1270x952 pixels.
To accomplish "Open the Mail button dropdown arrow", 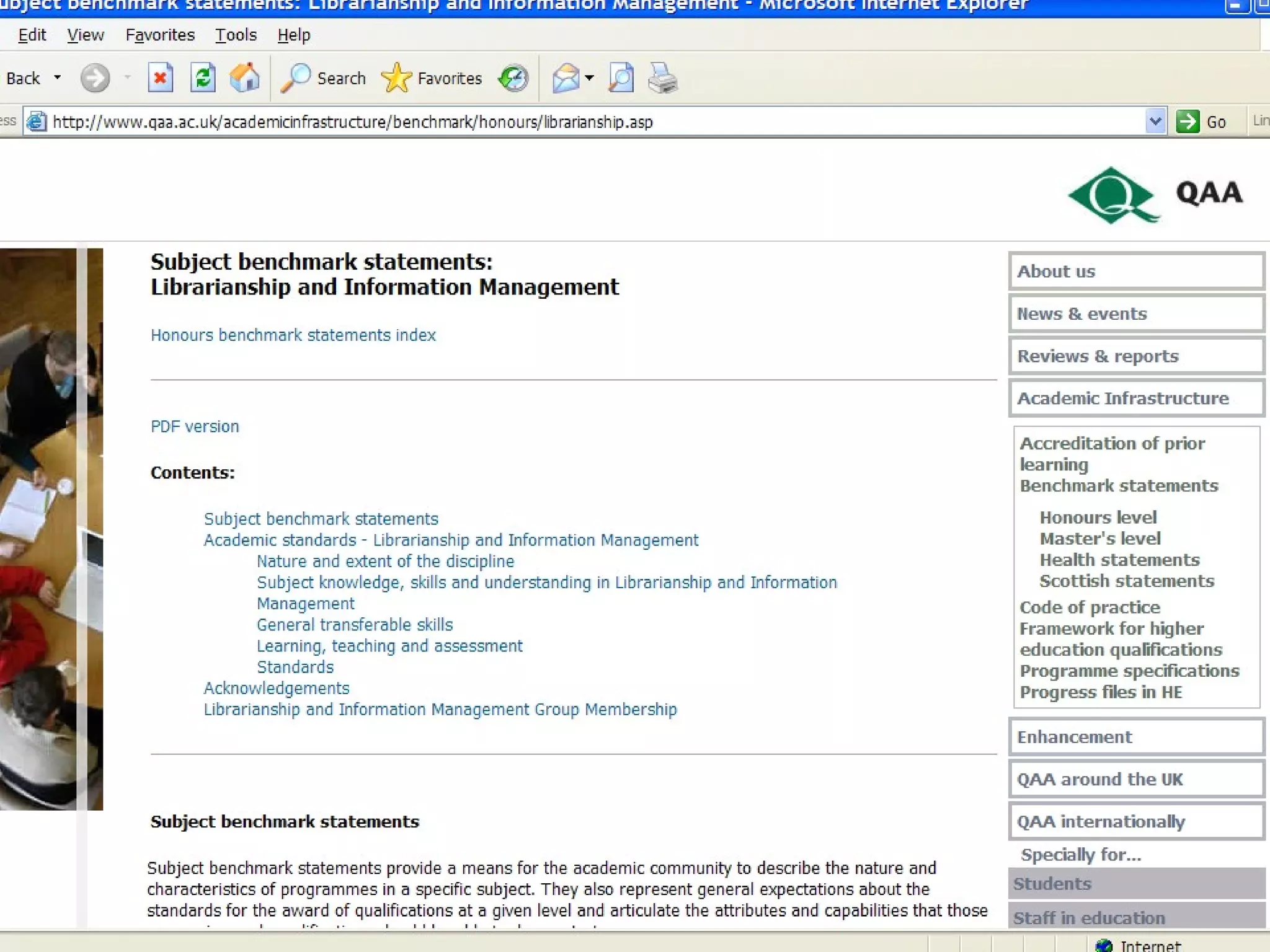I will [x=590, y=78].
